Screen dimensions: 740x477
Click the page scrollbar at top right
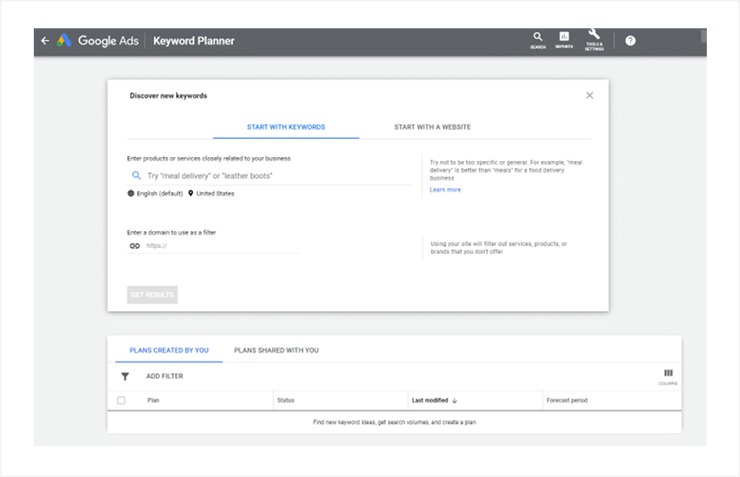pyautogui.click(x=703, y=36)
